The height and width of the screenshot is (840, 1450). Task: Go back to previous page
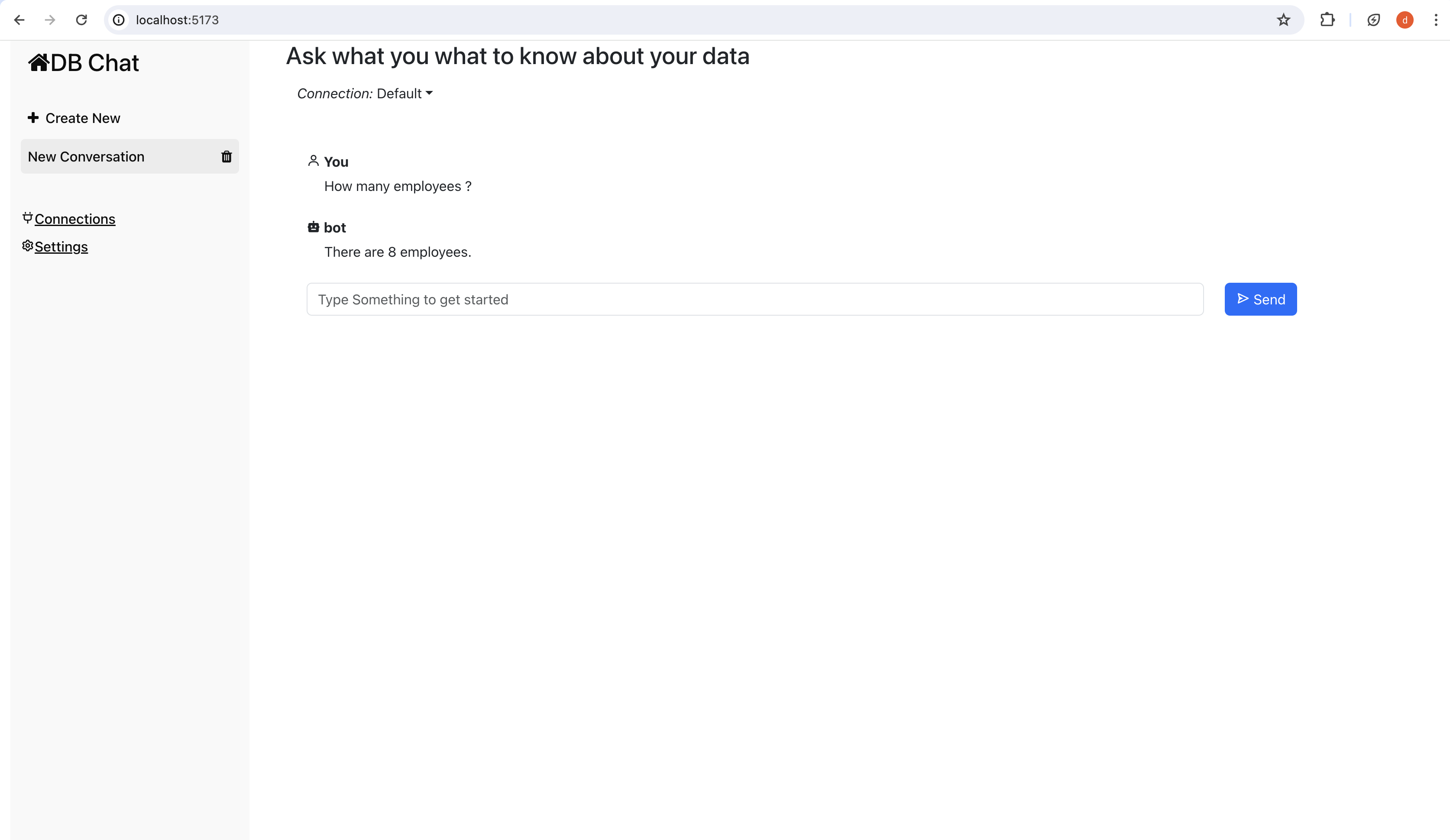pos(19,20)
